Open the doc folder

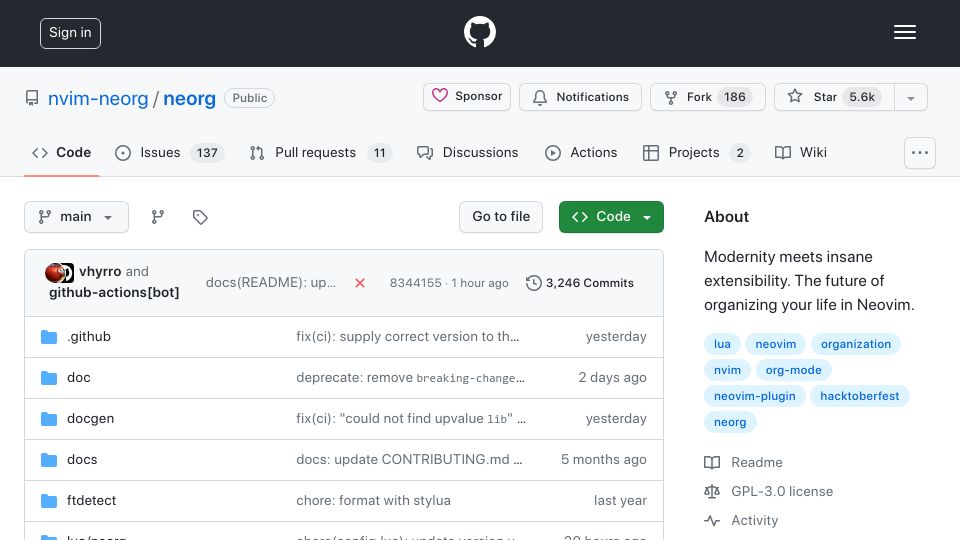click(78, 378)
